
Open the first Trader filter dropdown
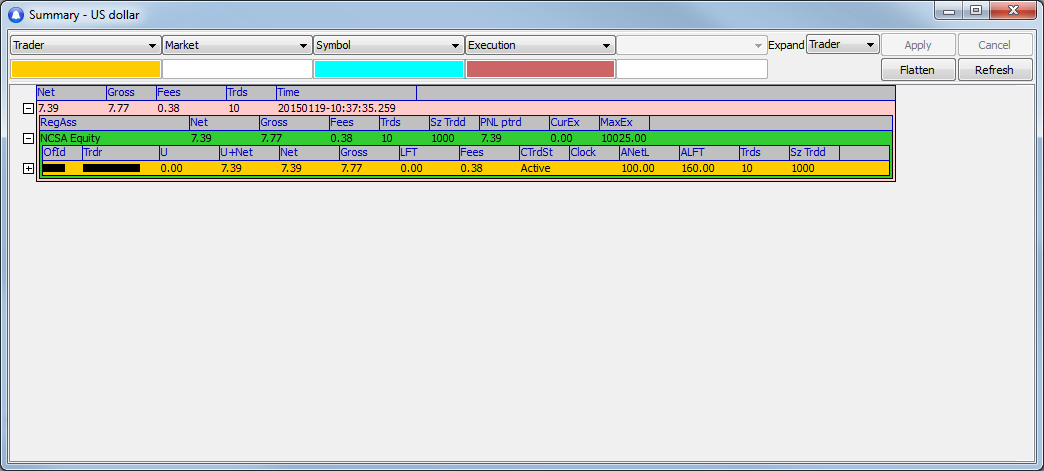click(x=85, y=45)
